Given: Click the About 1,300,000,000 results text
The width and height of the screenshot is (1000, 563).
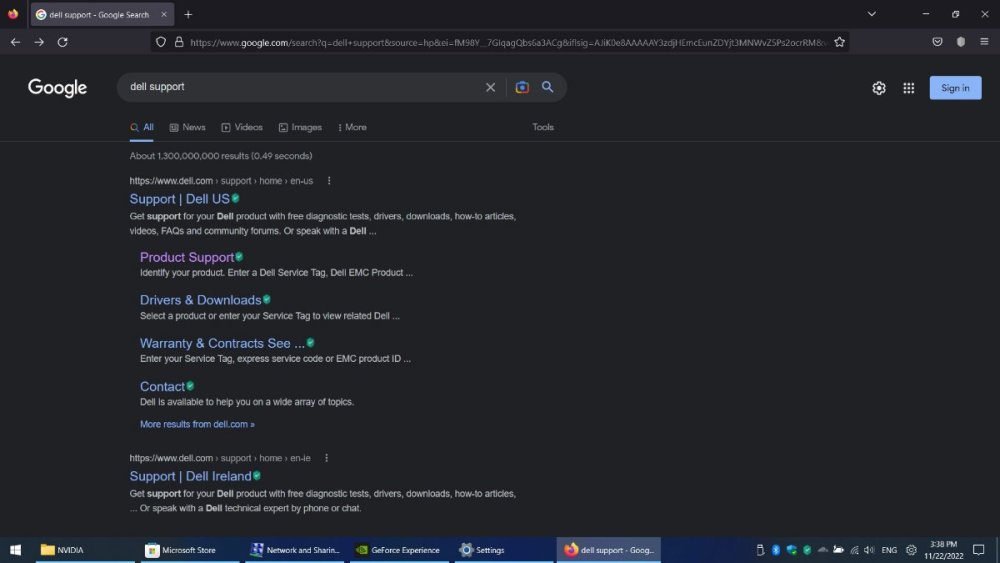Looking at the screenshot, I should [221, 156].
